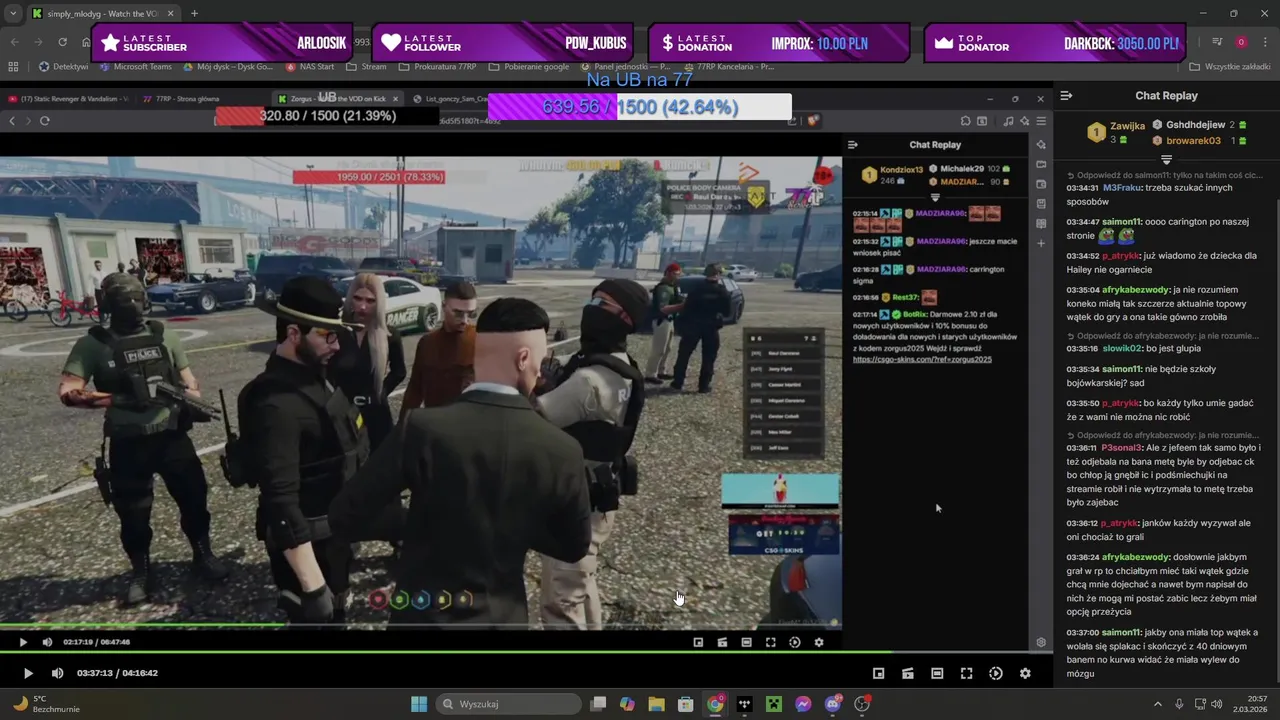
Task: Open a new browser tab
Action: click(x=194, y=13)
